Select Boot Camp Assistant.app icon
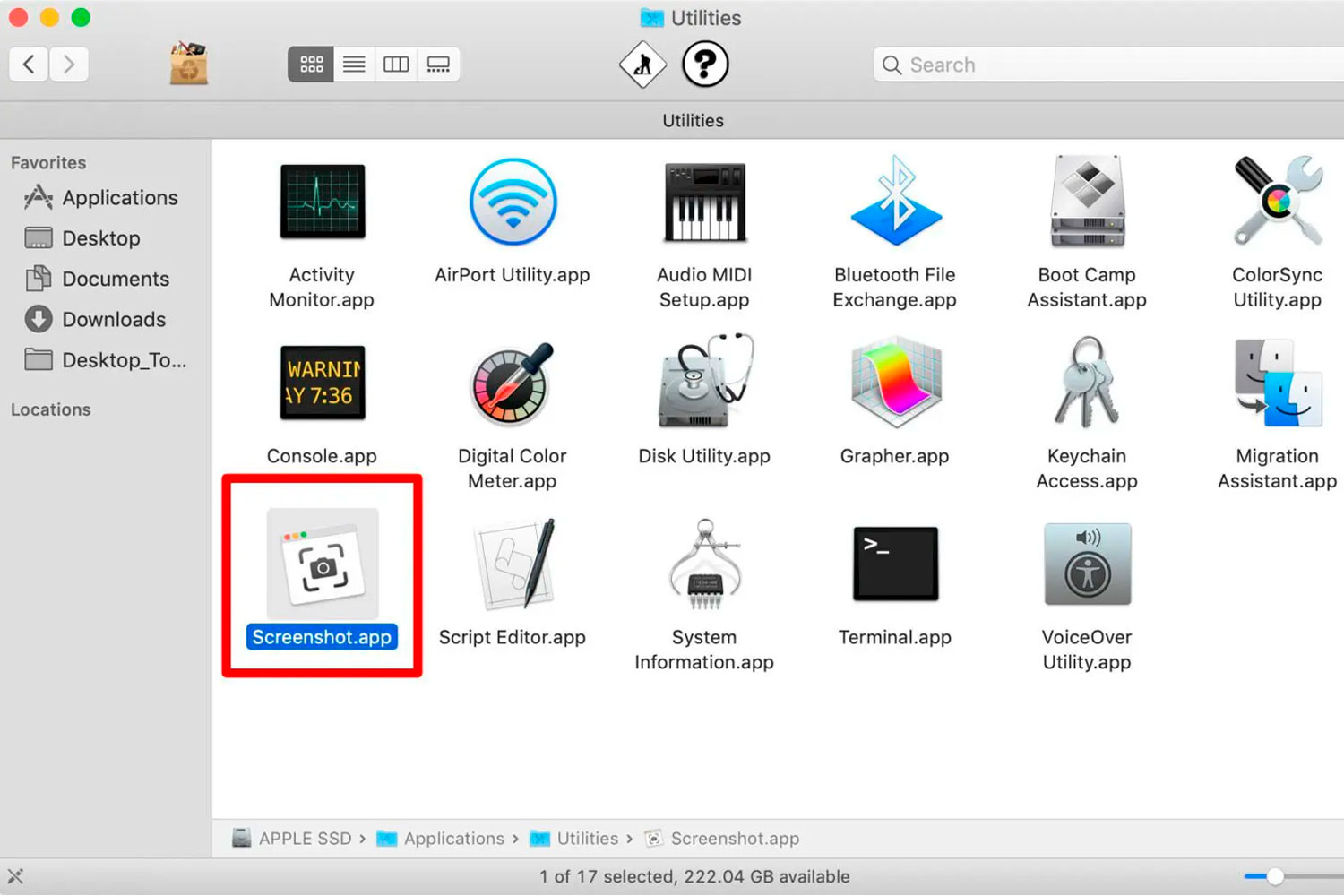 [1087, 202]
